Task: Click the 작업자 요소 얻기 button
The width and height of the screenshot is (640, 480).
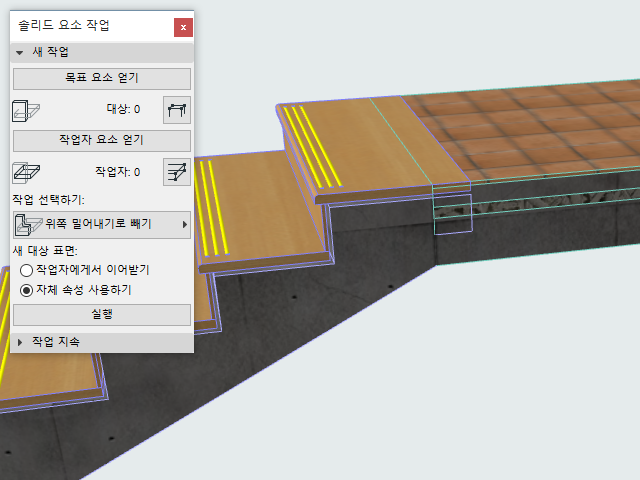Action: [x=102, y=140]
